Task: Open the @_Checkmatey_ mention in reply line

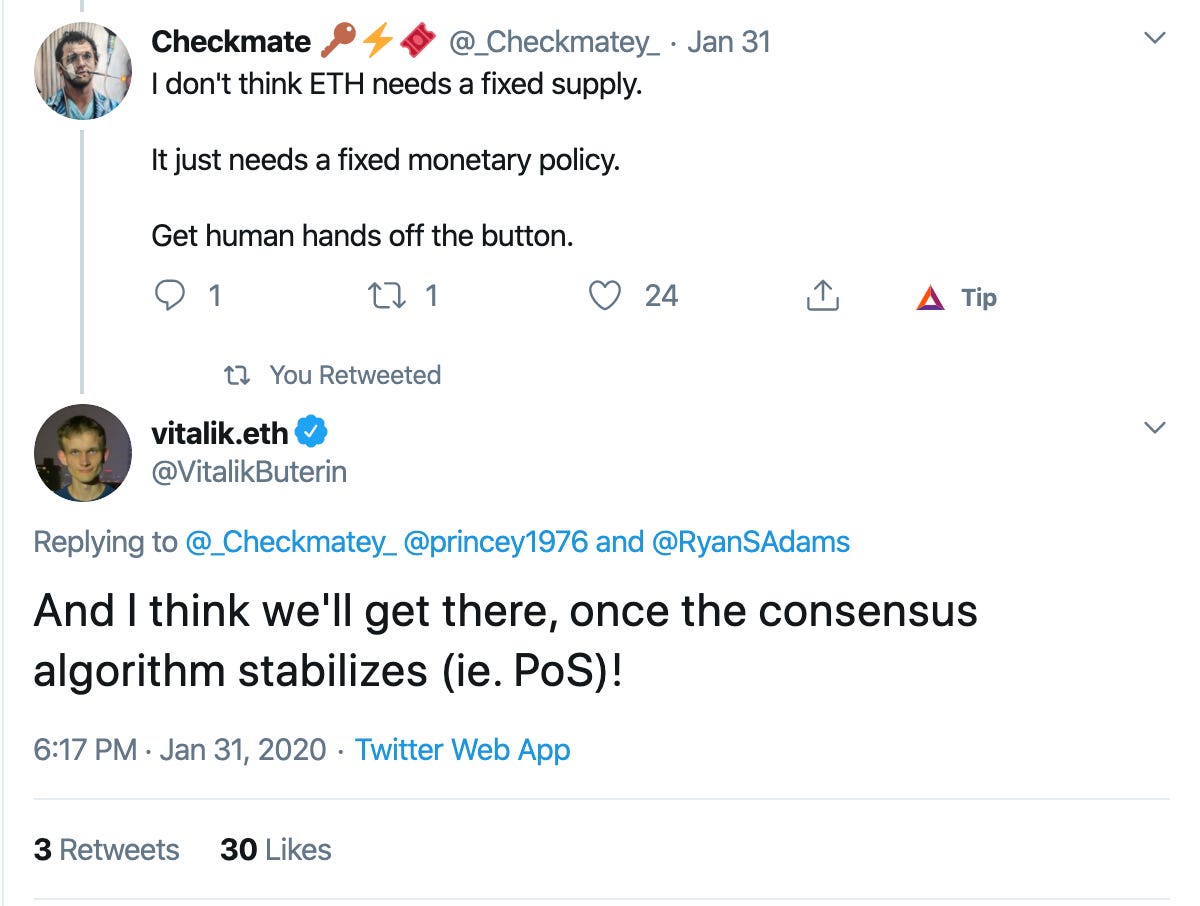Action: click(289, 542)
